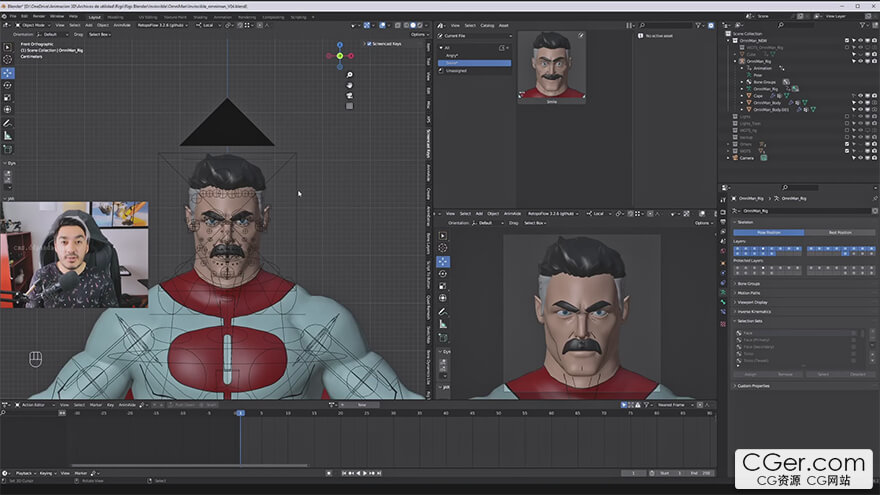880x495 pixels.
Task: Select the Smile pose asset thumbnail
Action: [x=552, y=67]
